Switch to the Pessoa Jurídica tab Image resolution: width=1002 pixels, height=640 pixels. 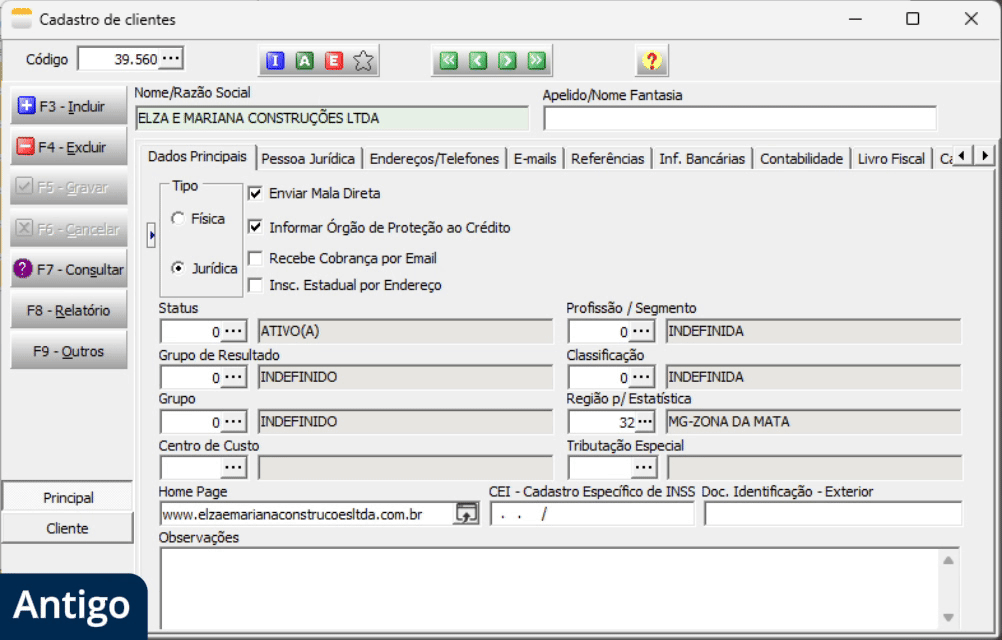pos(308,158)
